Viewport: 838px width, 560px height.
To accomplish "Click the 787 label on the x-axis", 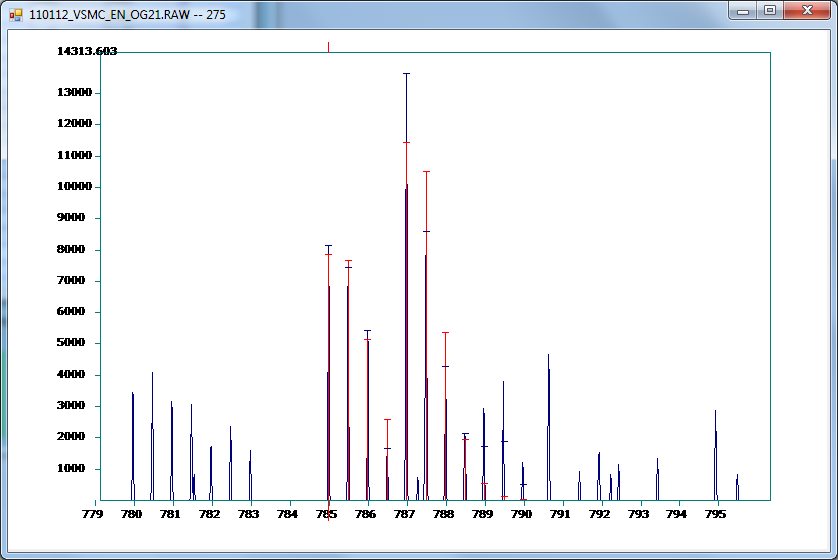I will [404, 514].
